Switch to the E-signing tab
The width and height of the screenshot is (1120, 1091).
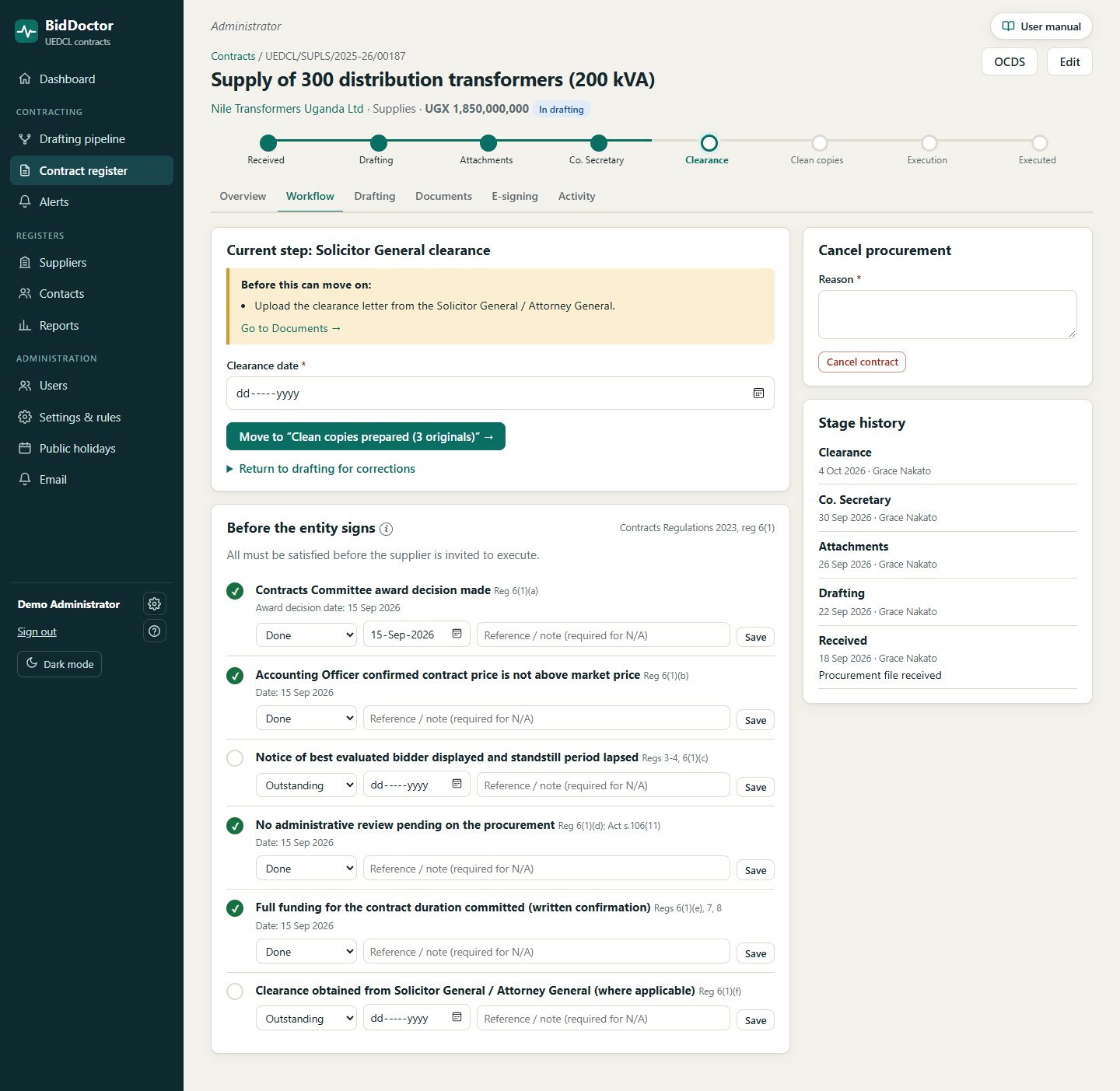(x=515, y=196)
